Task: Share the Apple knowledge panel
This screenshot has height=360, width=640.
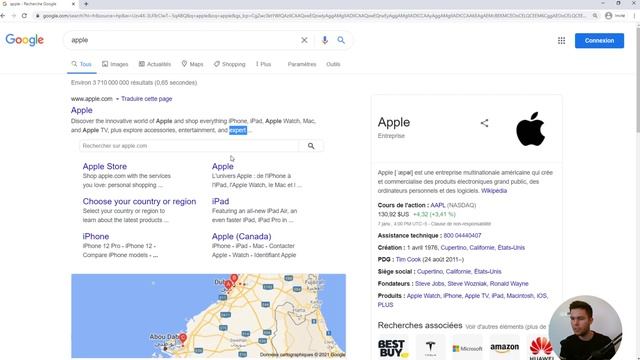Action: (484, 123)
